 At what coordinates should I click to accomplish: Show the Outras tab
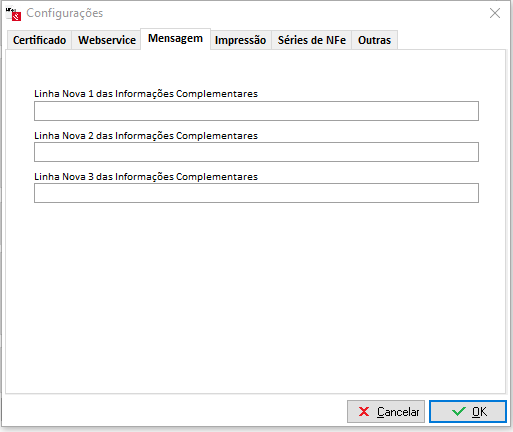click(374, 40)
